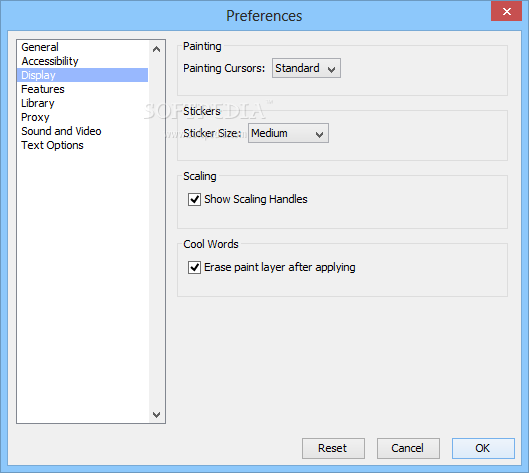Uncheck Erase paint layer after applying
529x473 pixels.
194,268
